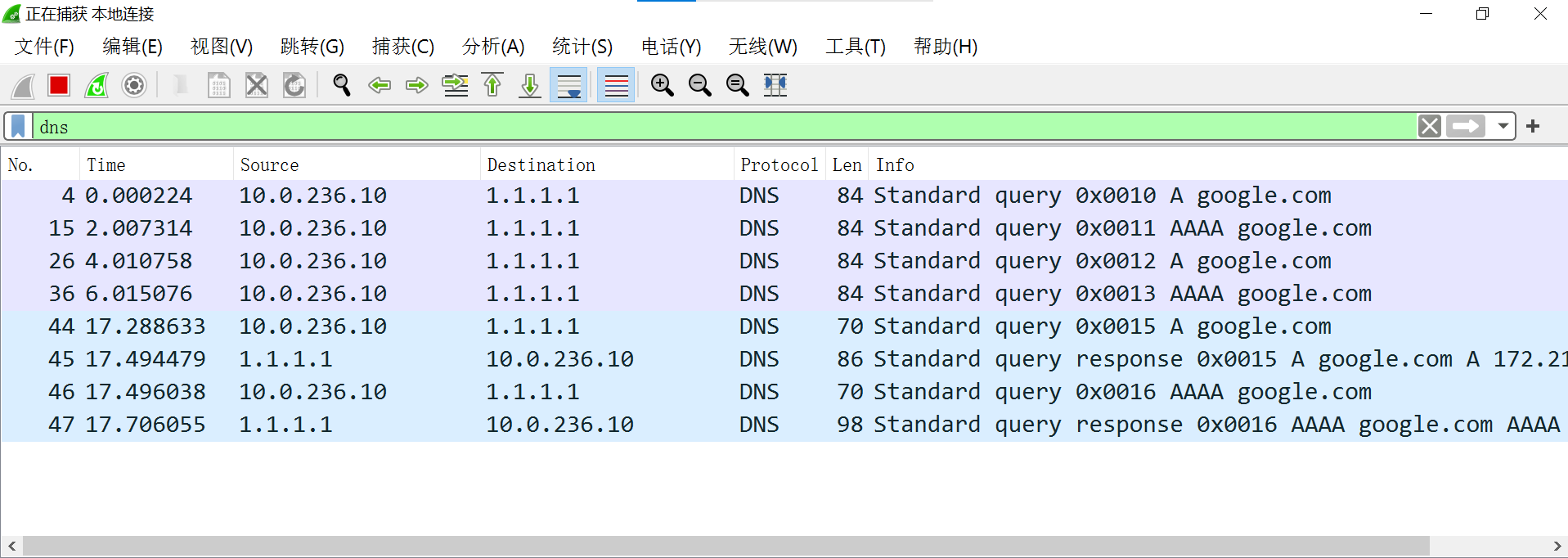1568x558 pixels.
Task: Open the 分析(A) menu
Action: click(x=493, y=47)
